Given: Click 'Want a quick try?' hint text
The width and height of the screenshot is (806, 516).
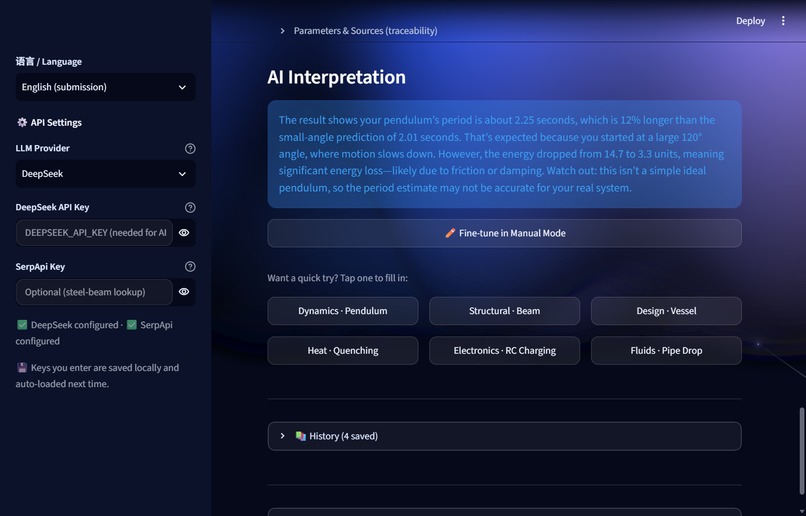Looking at the screenshot, I should (337, 278).
